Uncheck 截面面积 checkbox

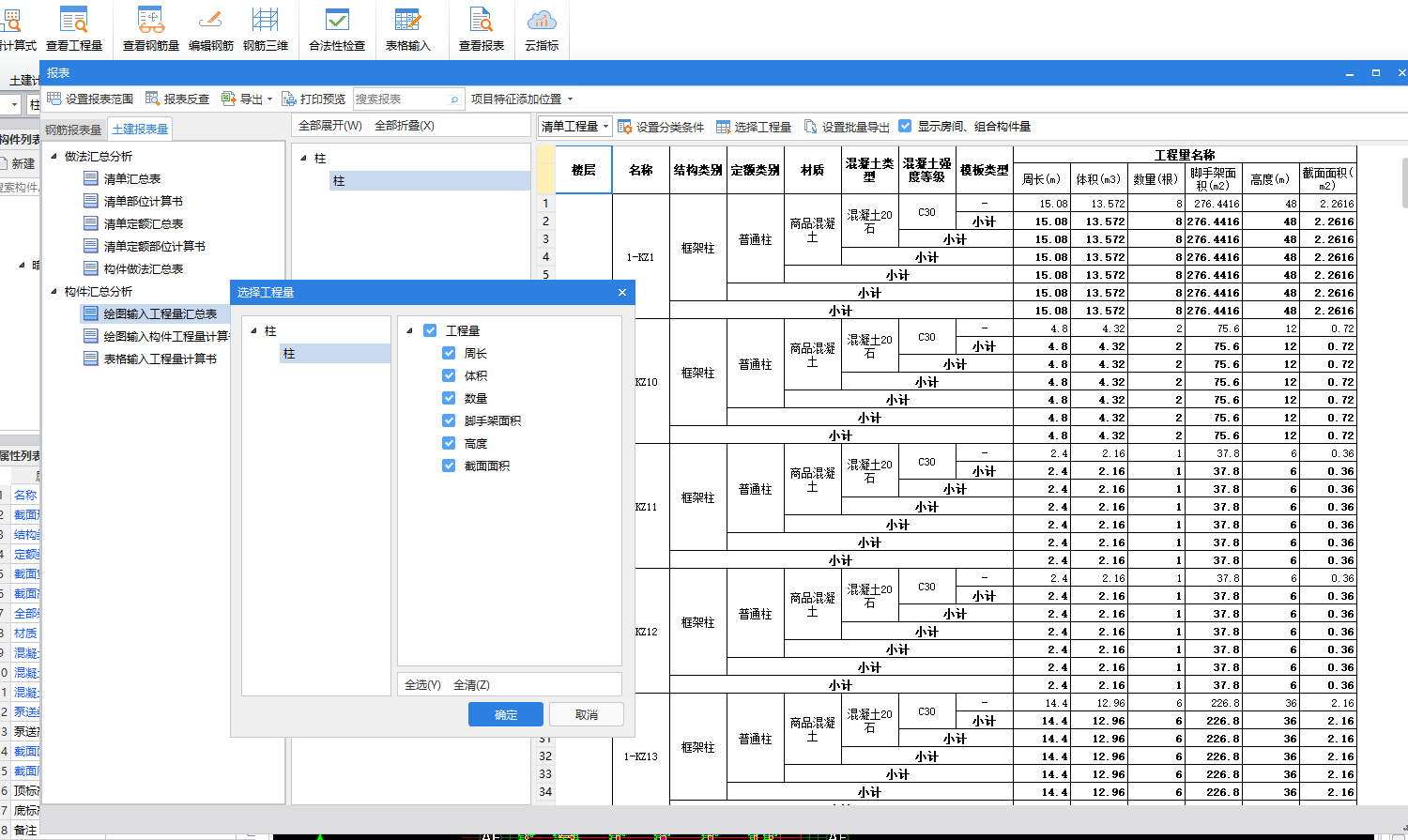(449, 466)
